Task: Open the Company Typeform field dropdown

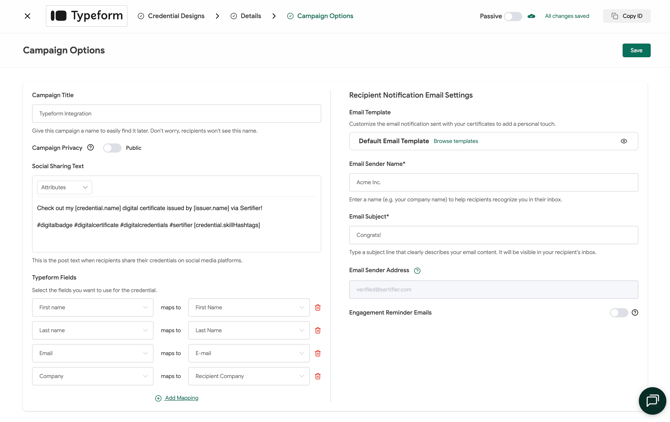Action: [93, 376]
